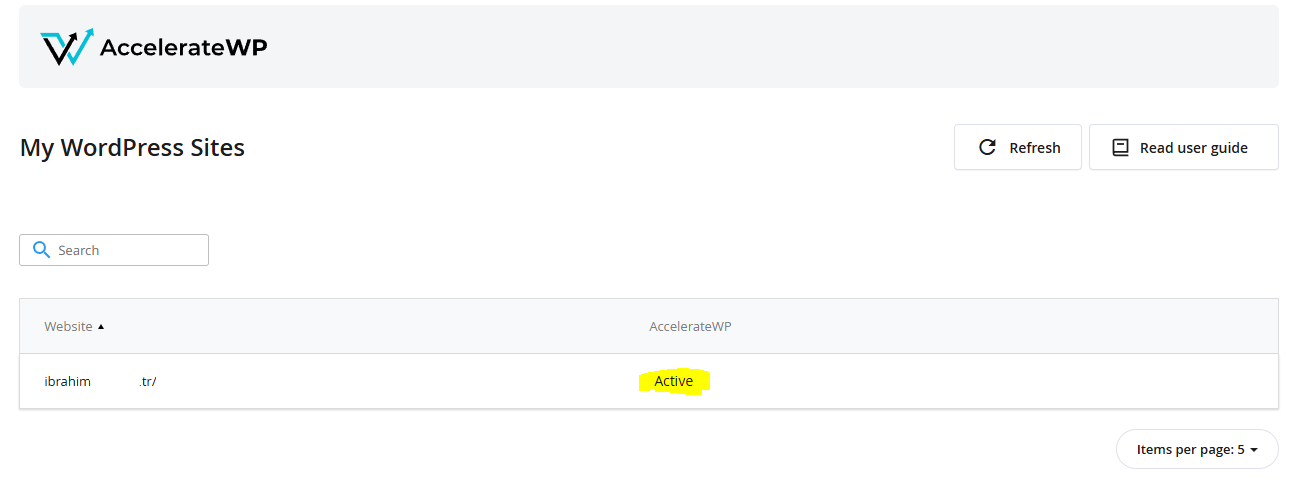Sort by the Website column header
The image size is (1300, 486).
coord(68,327)
